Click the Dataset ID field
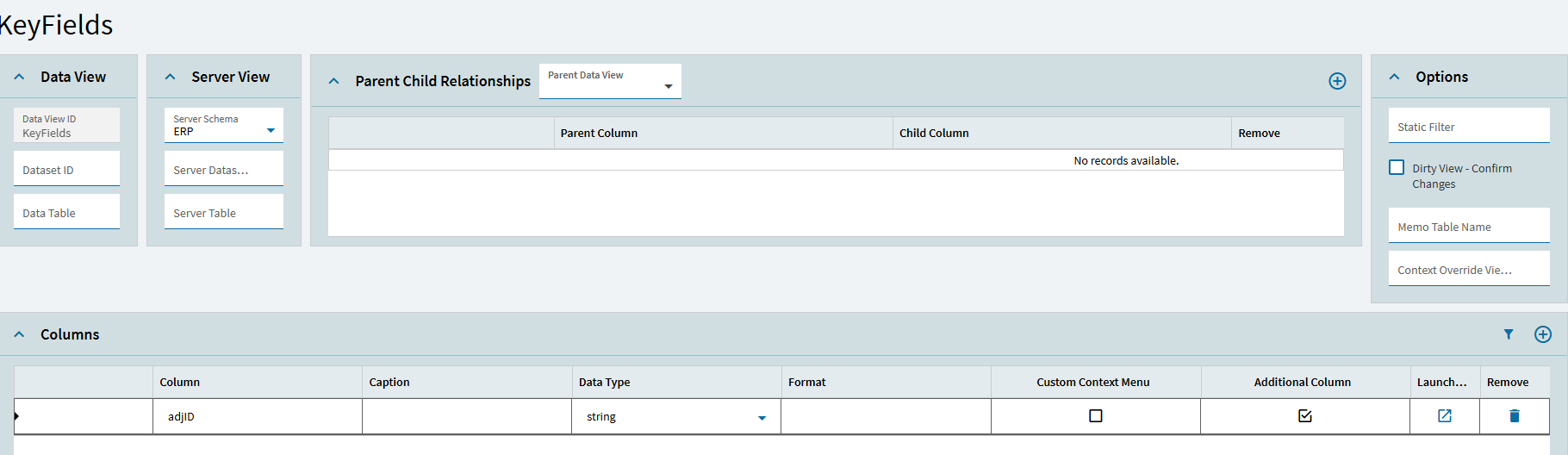Image resolution: width=1568 pixels, height=455 pixels. [66, 170]
